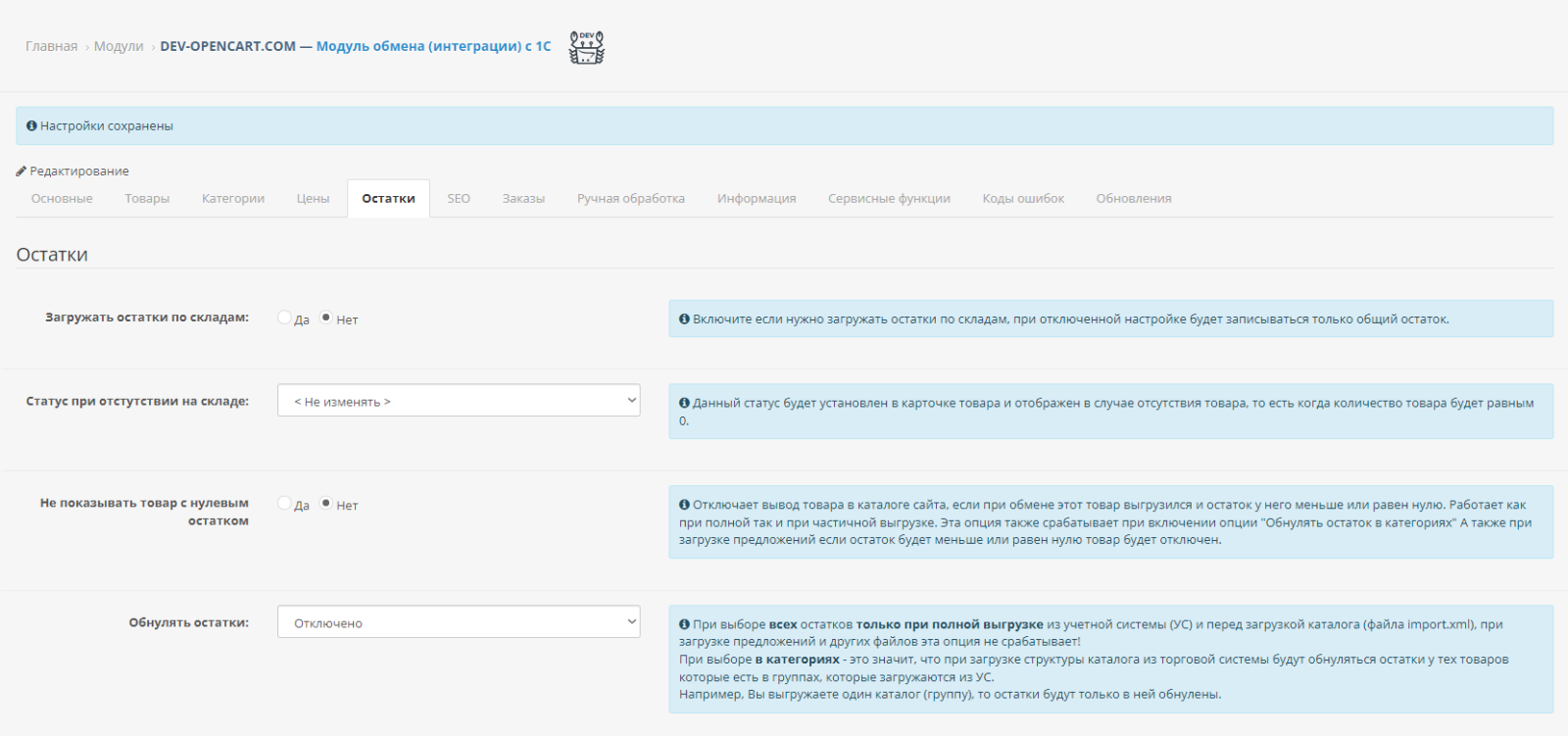Open the Информация tab
Image resolution: width=1568 pixels, height=737 pixels.
pos(757,199)
